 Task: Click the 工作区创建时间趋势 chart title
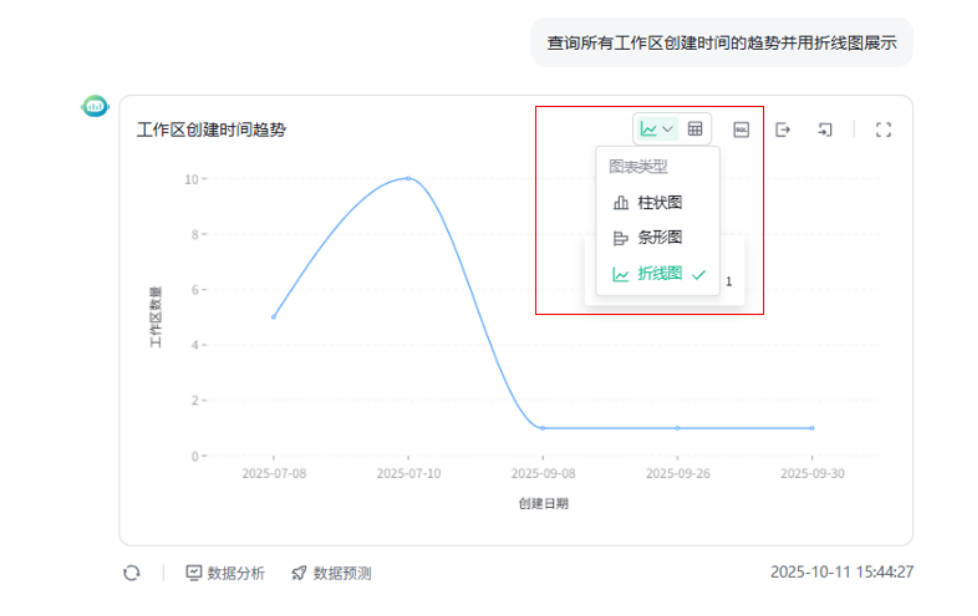(x=211, y=129)
